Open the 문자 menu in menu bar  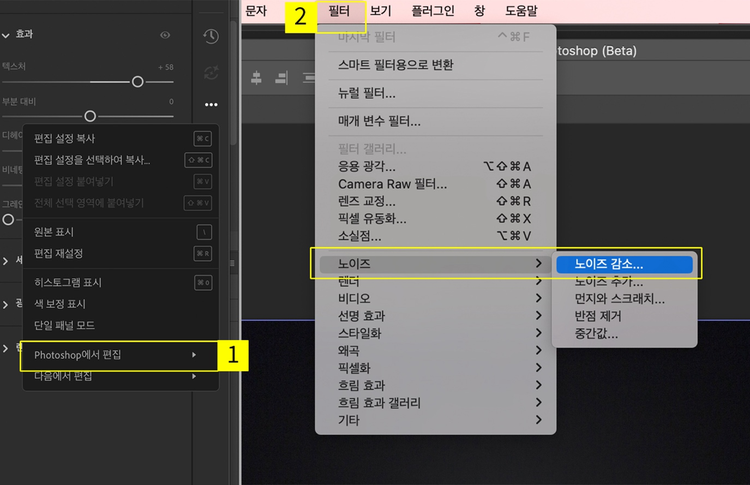(x=256, y=11)
